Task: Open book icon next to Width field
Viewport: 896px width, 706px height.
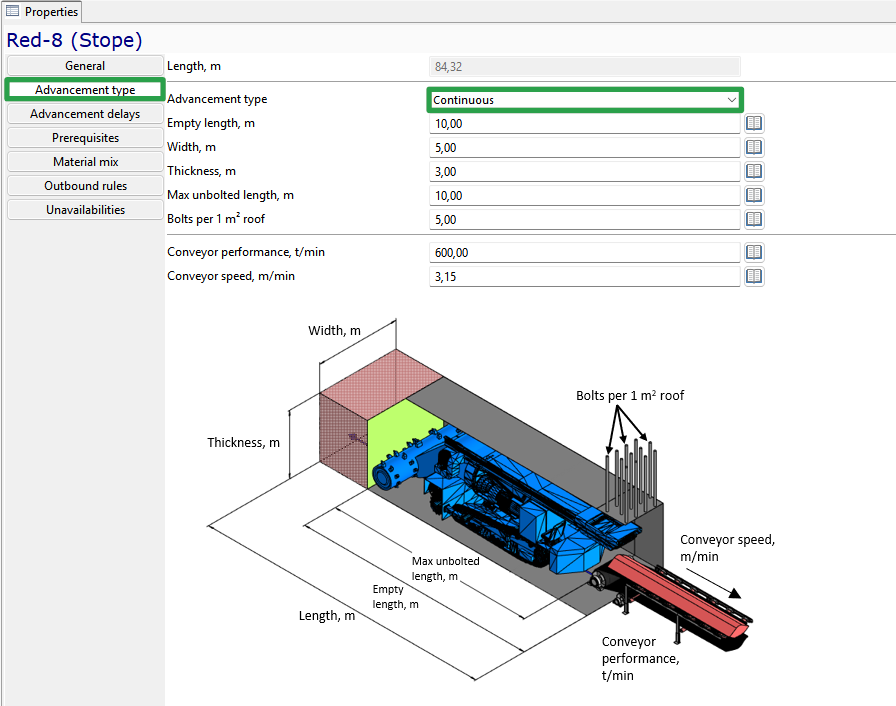Action: tap(754, 147)
